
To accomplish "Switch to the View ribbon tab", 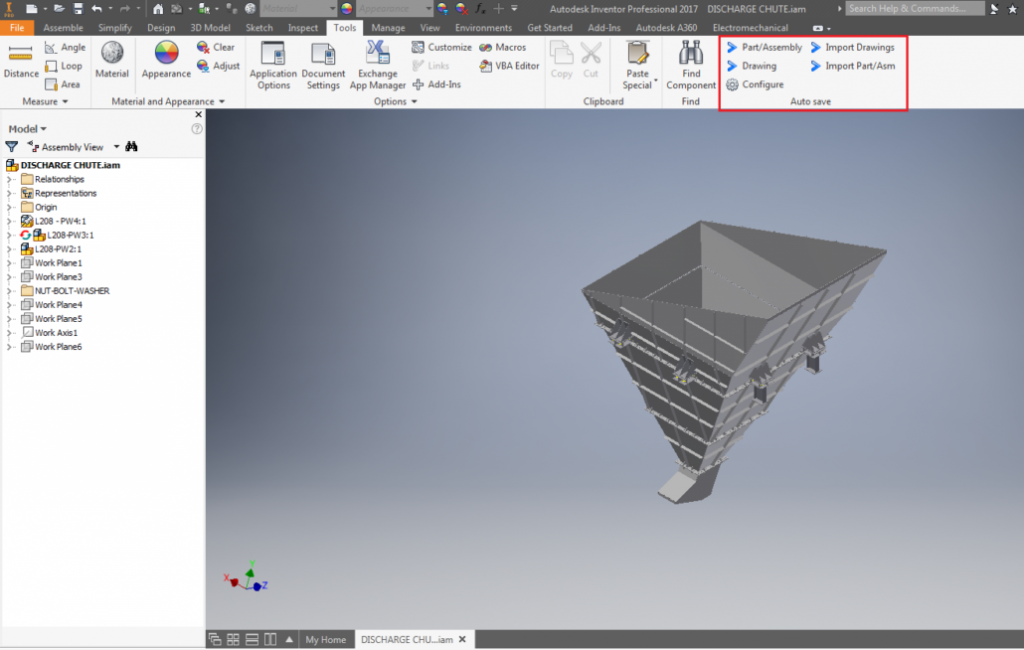I will (430, 27).
